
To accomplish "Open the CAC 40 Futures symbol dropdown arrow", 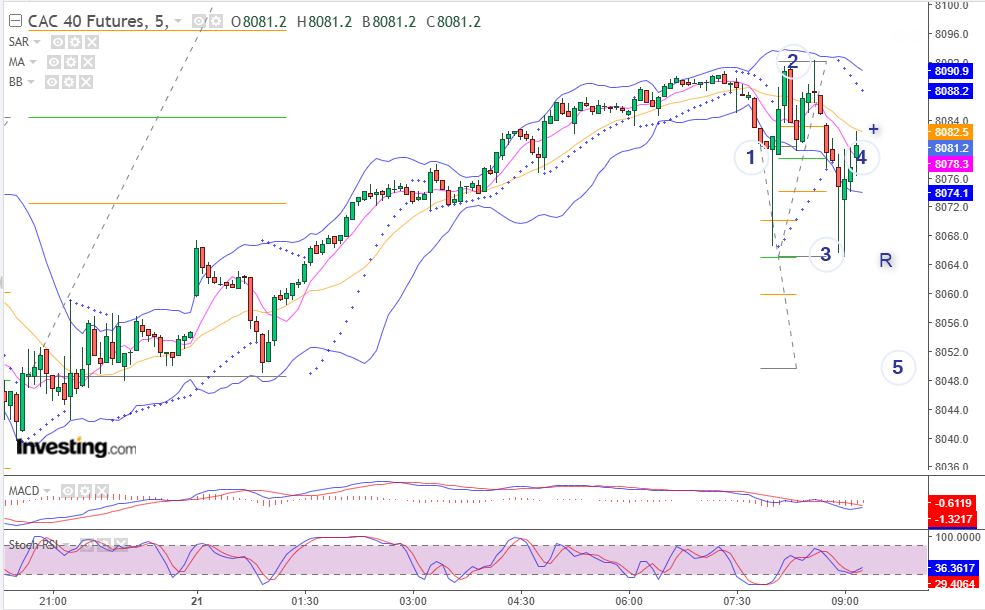I will 178,22.
